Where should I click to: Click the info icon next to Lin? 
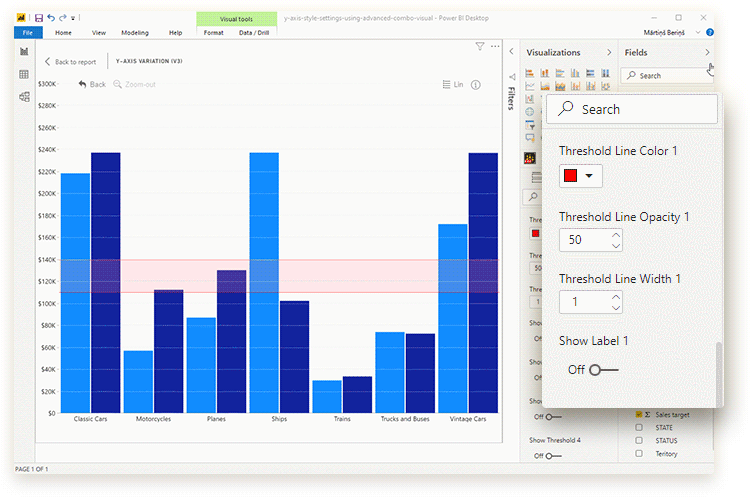tap(475, 85)
